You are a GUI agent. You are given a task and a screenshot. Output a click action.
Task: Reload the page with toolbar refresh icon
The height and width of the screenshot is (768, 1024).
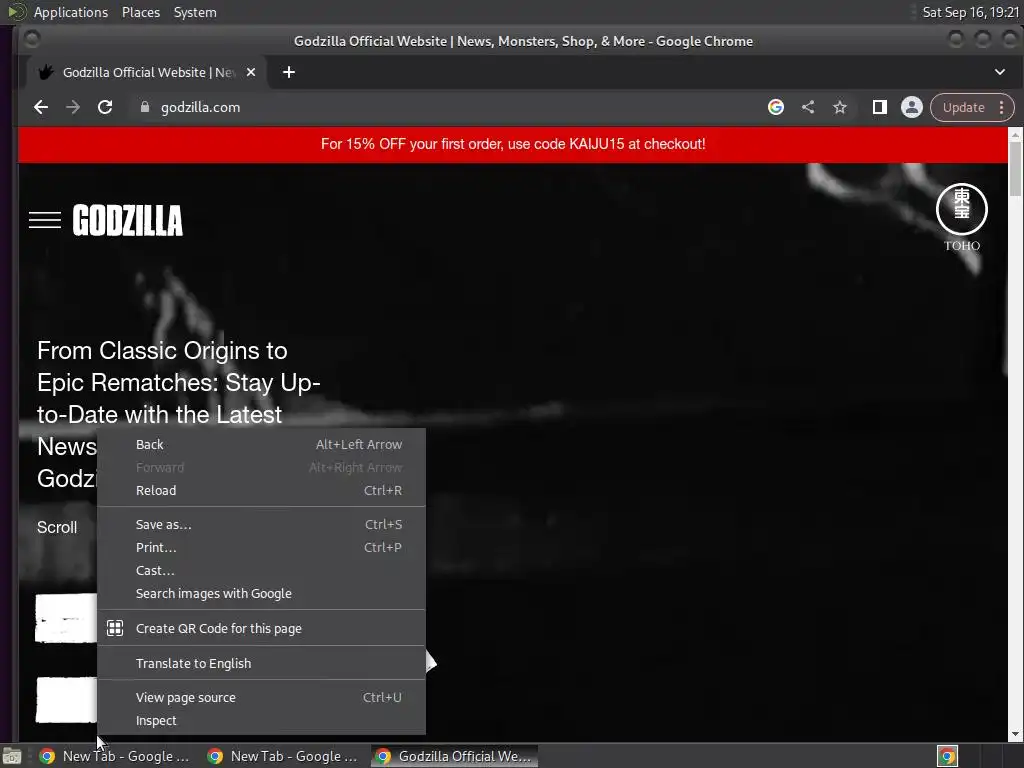point(105,107)
